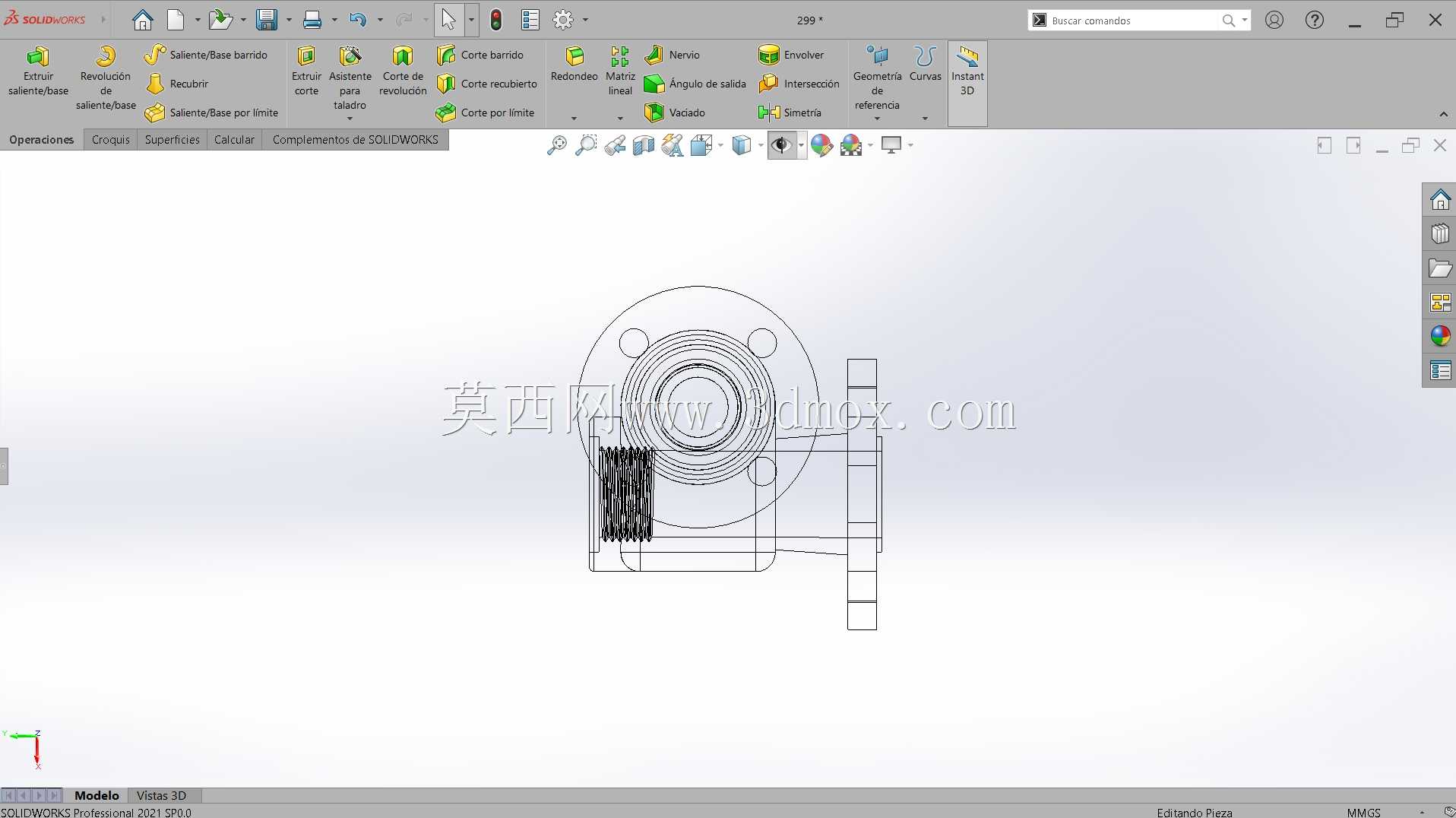Choose Saliente/Base barrido feature
Screen dimensions: 1456x818
pyautogui.click(x=206, y=55)
